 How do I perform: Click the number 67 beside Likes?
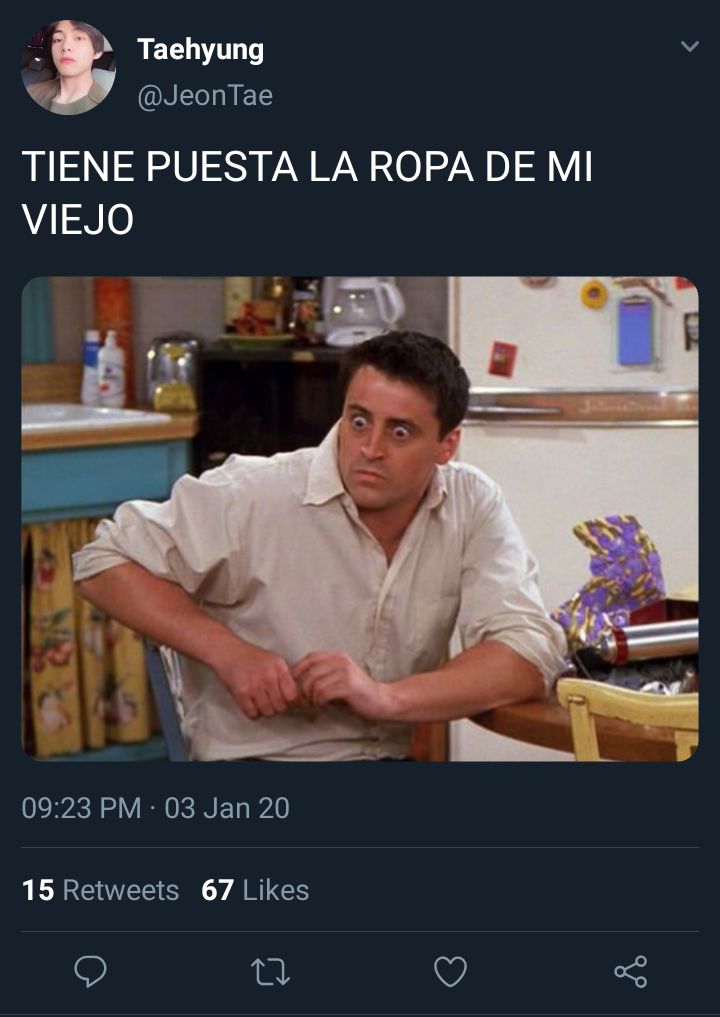(217, 890)
